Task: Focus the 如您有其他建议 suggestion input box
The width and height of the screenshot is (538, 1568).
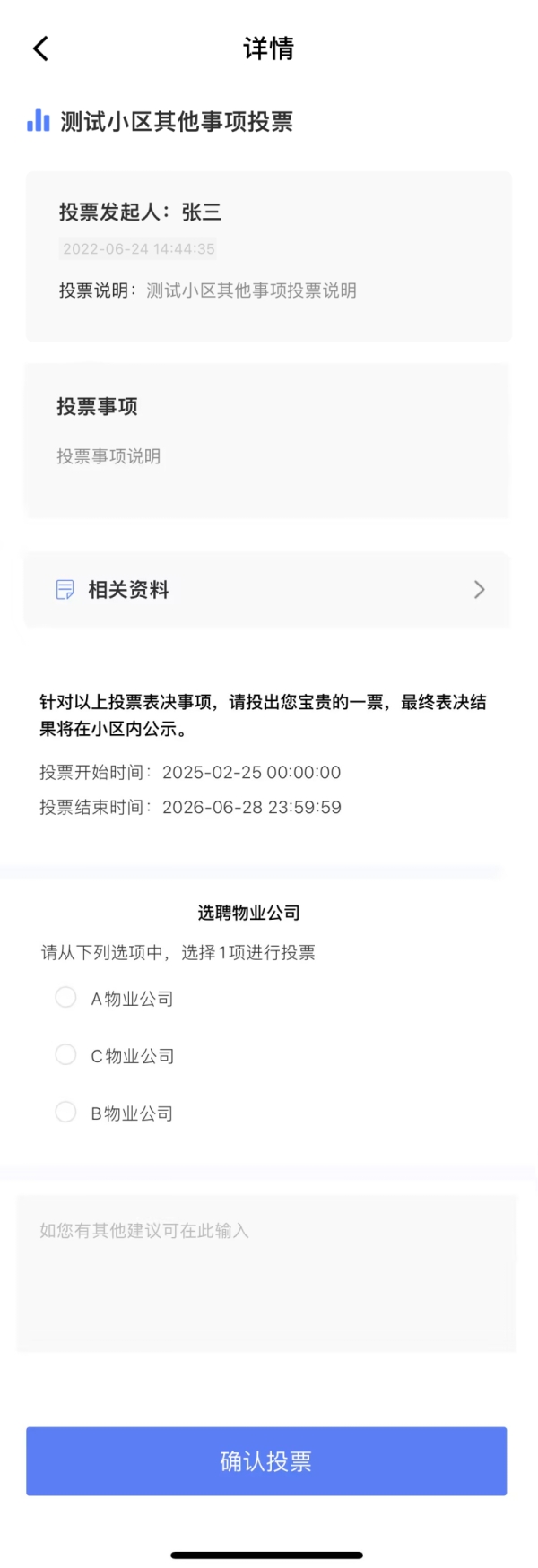Action: pyautogui.click(x=266, y=1273)
